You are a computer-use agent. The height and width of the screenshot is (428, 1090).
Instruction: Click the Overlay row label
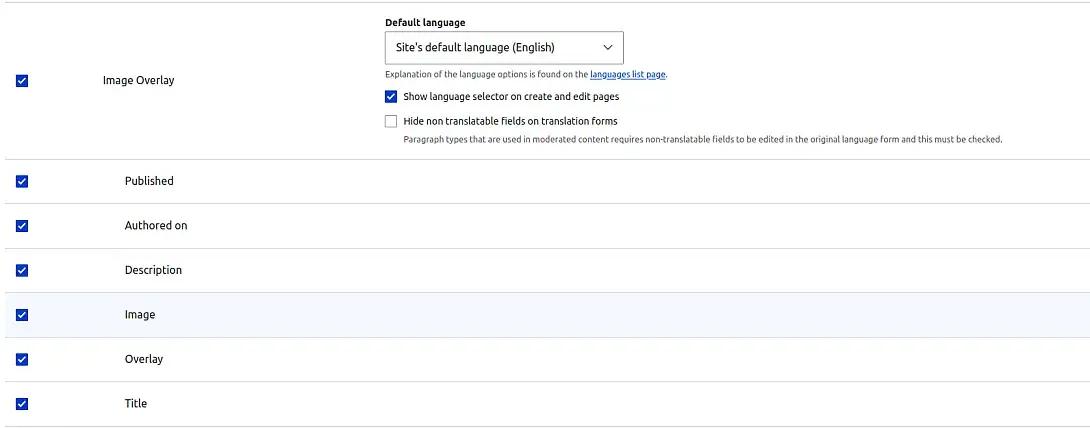point(144,359)
